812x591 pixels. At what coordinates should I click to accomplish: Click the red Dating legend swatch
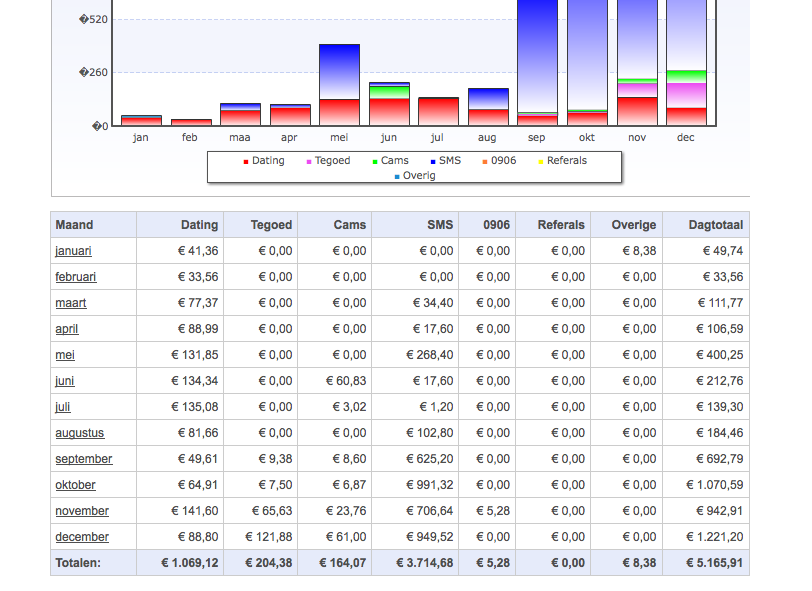(246, 162)
